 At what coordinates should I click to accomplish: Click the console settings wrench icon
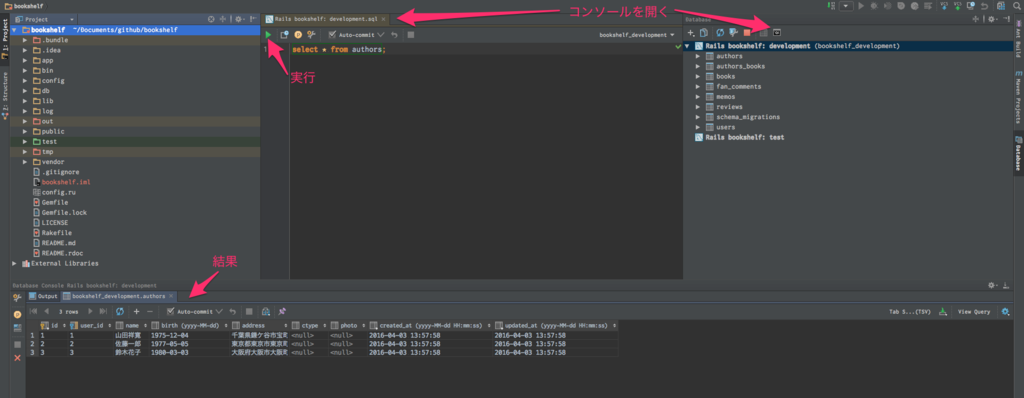point(312,35)
